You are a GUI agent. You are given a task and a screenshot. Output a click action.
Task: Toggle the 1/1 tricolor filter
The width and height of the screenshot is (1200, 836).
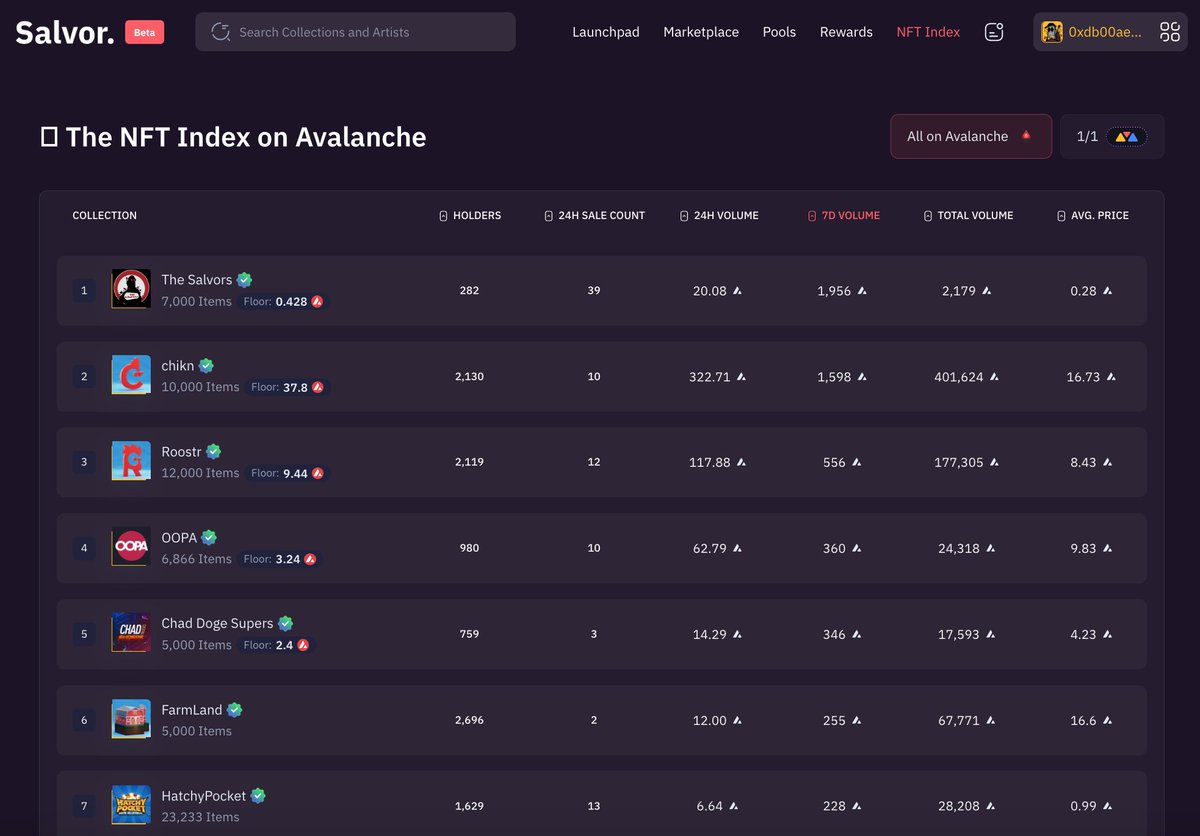click(1112, 136)
